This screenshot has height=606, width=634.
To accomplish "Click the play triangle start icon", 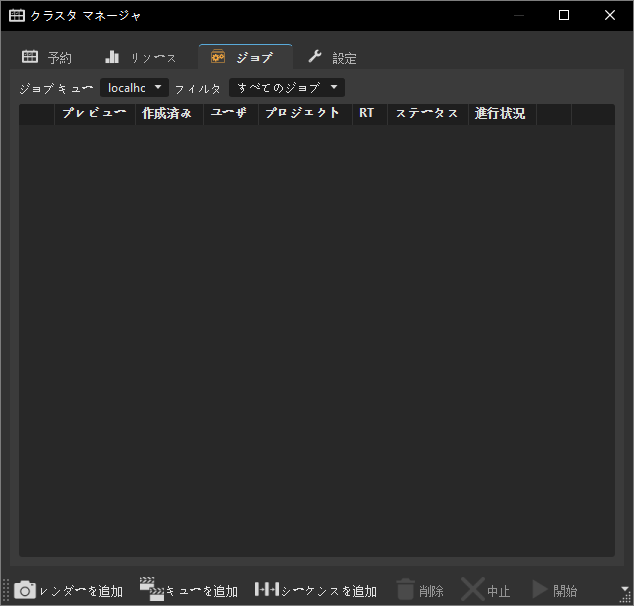I will pos(539,589).
